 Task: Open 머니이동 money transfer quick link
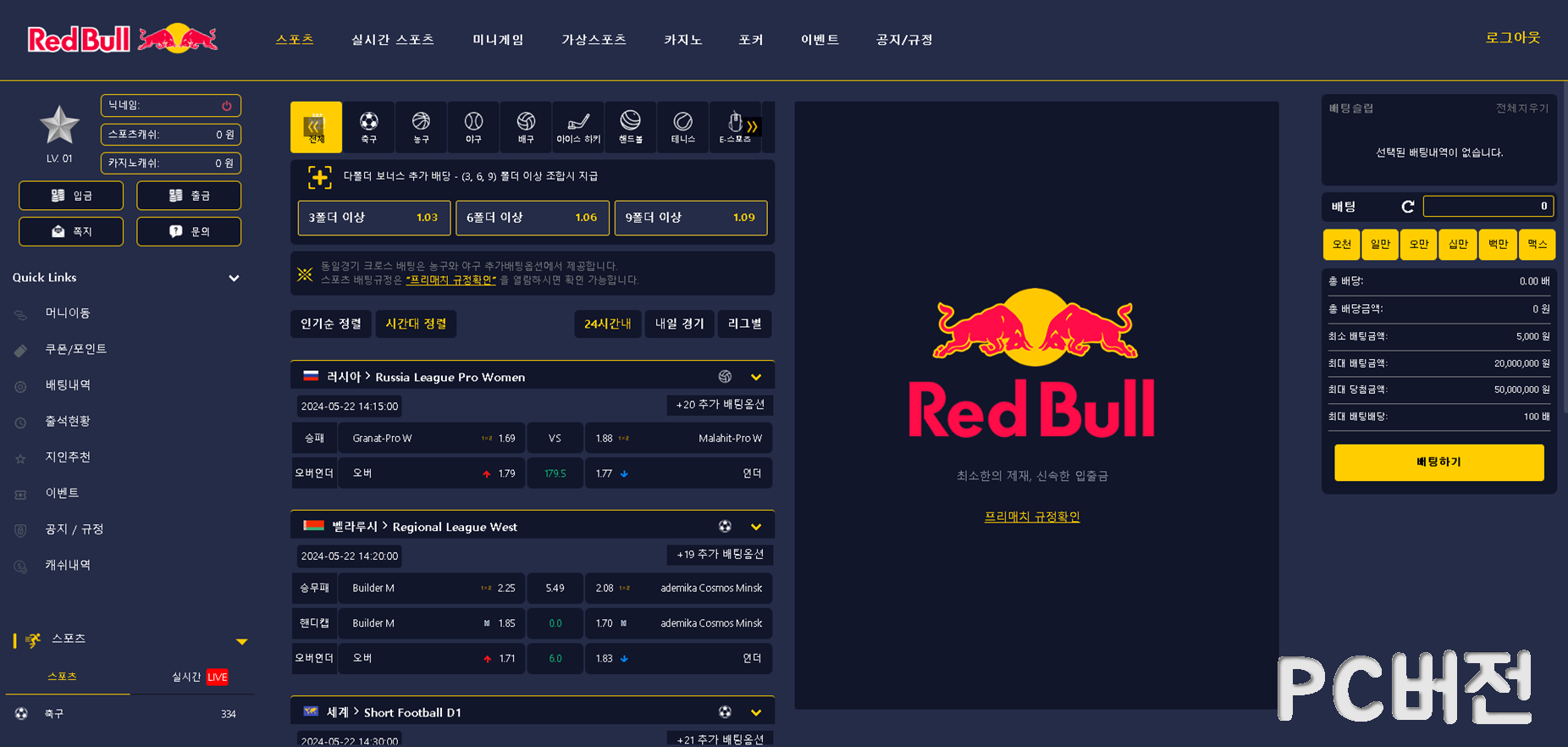(68, 313)
